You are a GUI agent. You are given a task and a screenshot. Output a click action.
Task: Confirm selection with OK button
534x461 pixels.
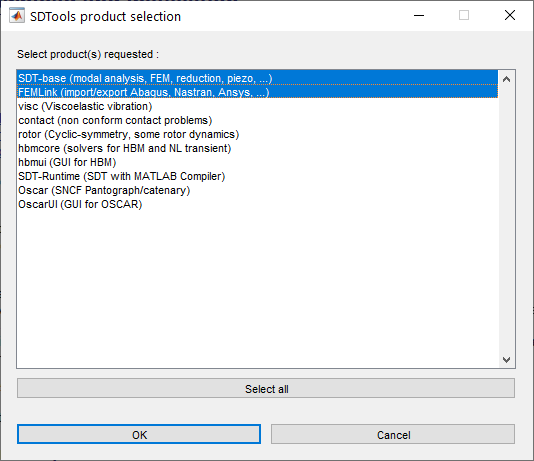(x=139, y=434)
